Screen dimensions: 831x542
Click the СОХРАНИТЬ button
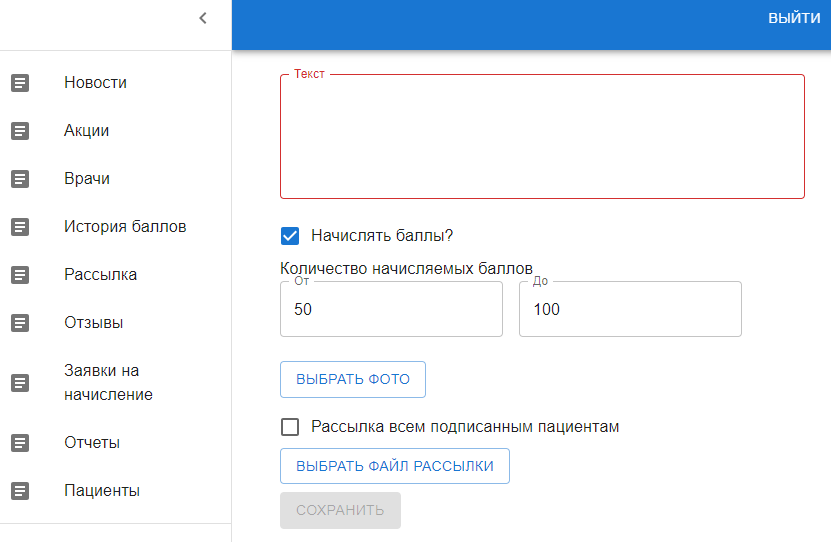pos(340,510)
